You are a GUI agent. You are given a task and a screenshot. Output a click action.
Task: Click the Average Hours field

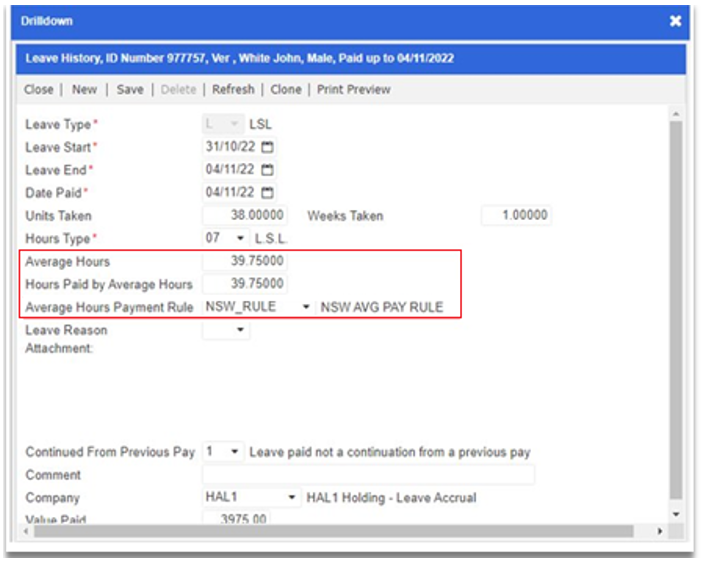(x=245, y=261)
